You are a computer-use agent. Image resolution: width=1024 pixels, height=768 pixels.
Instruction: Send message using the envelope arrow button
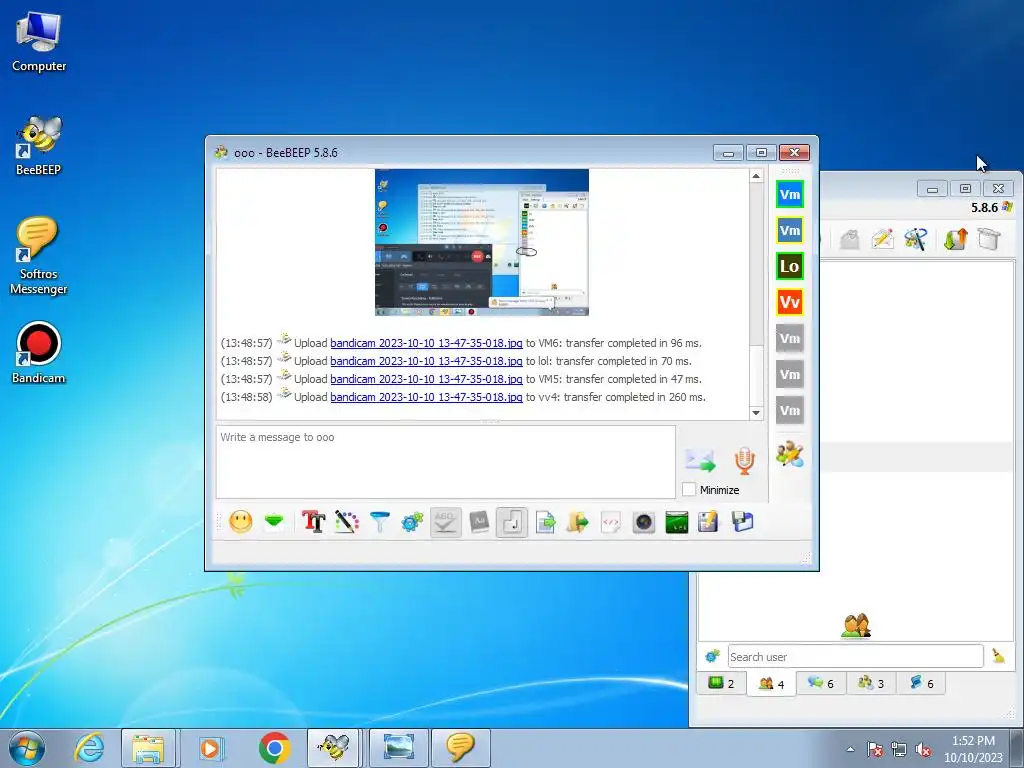point(700,460)
